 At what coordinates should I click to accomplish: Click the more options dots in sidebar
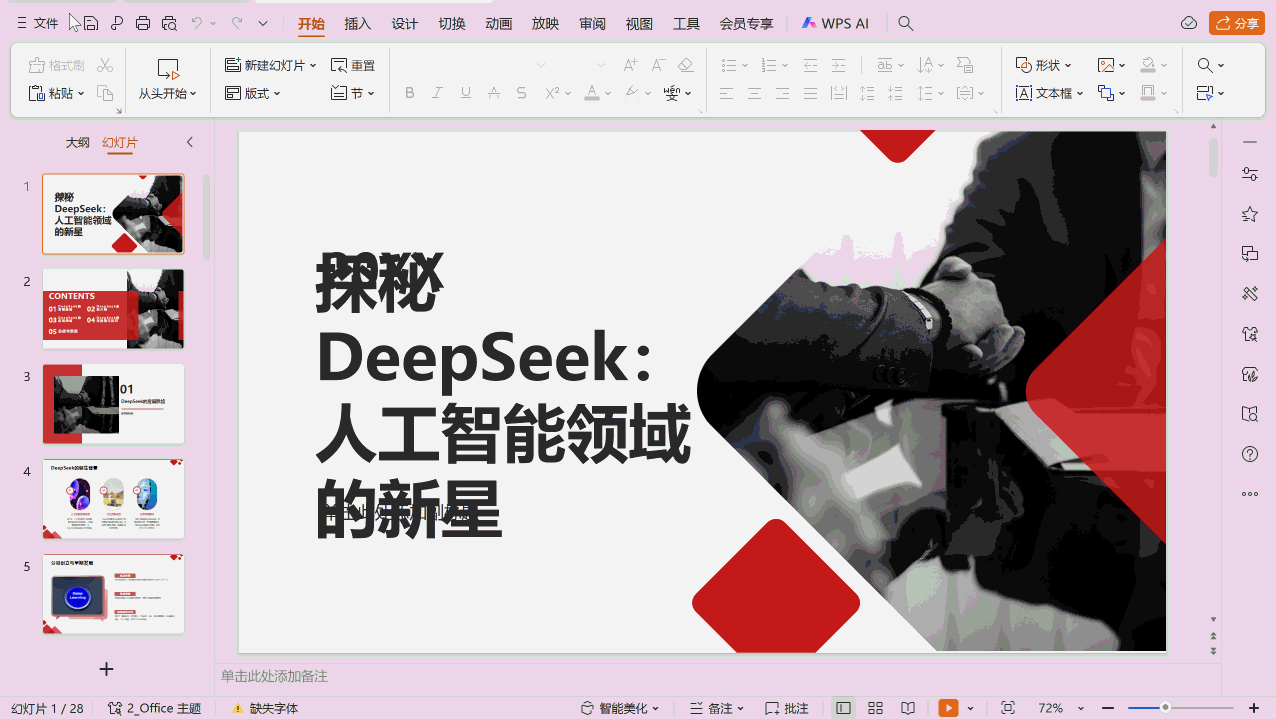click(x=1249, y=494)
